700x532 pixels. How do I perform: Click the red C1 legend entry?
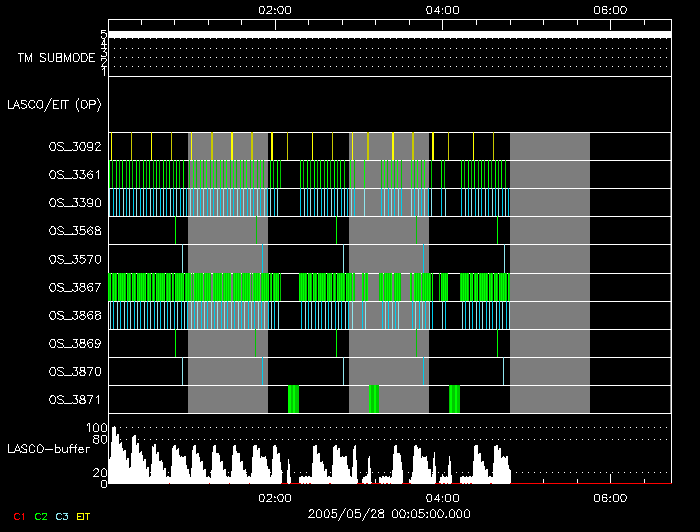19,517
